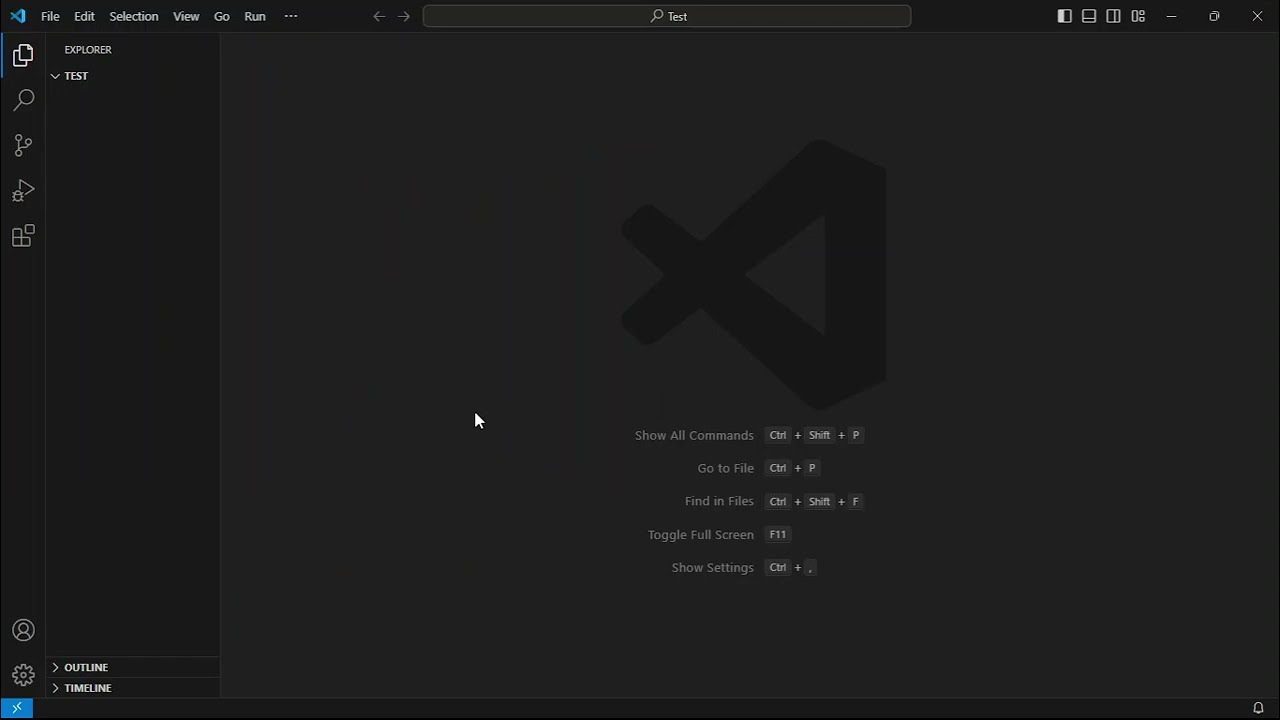1280x720 pixels.
Task: Open the Source Control view
Action: 23,145
